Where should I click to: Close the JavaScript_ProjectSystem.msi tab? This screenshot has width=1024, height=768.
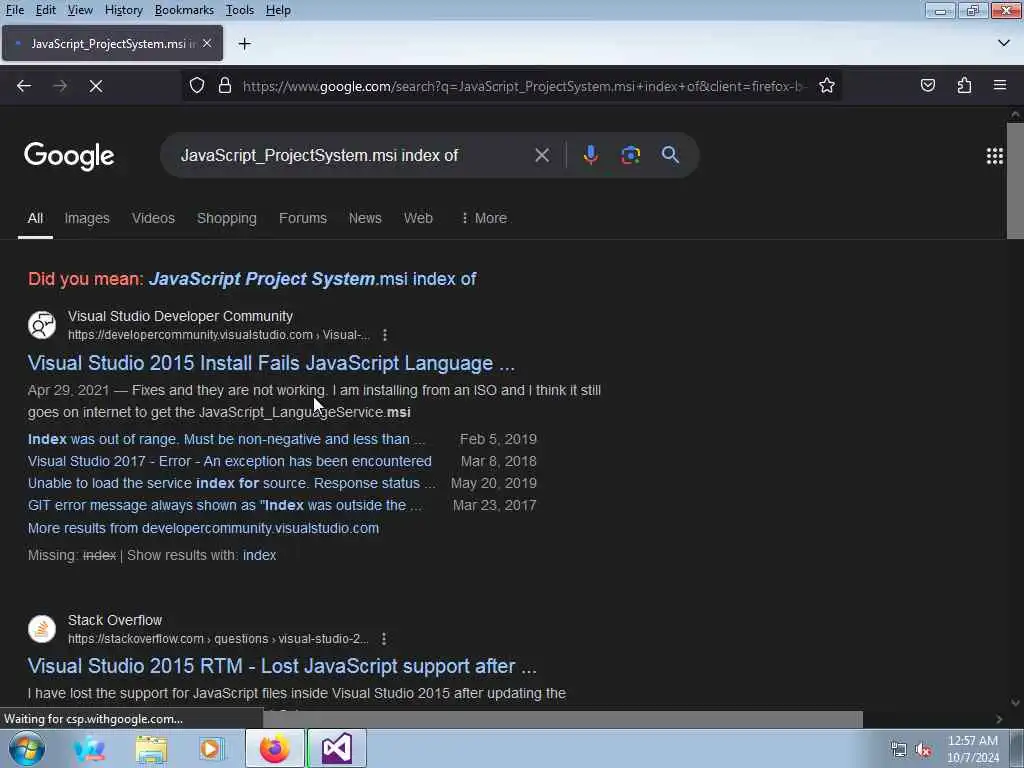coord(207,43)
